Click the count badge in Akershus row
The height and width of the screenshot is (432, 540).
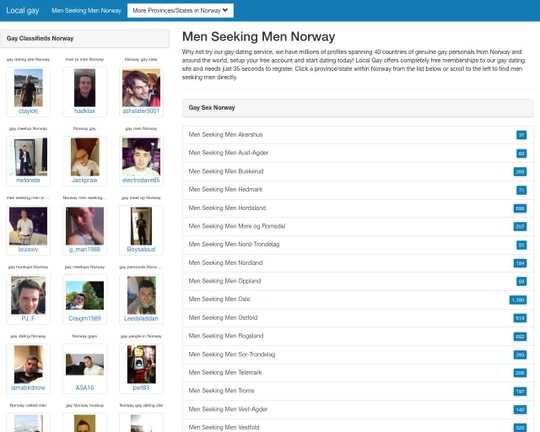click(x=521, y=135)
